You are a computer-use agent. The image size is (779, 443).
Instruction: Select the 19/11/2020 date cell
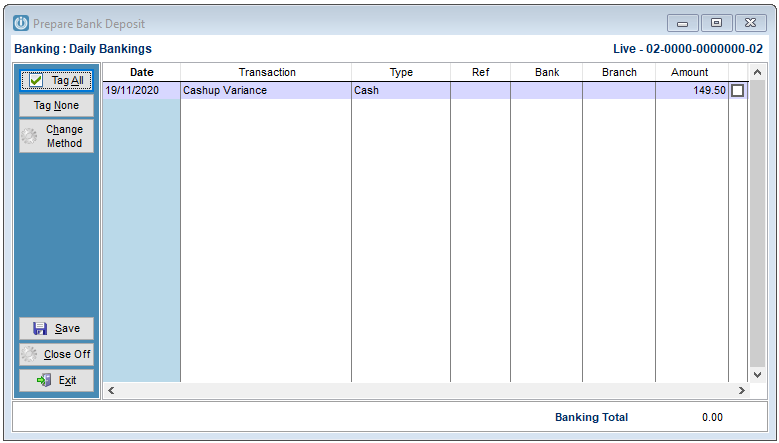tap(142, 90)
